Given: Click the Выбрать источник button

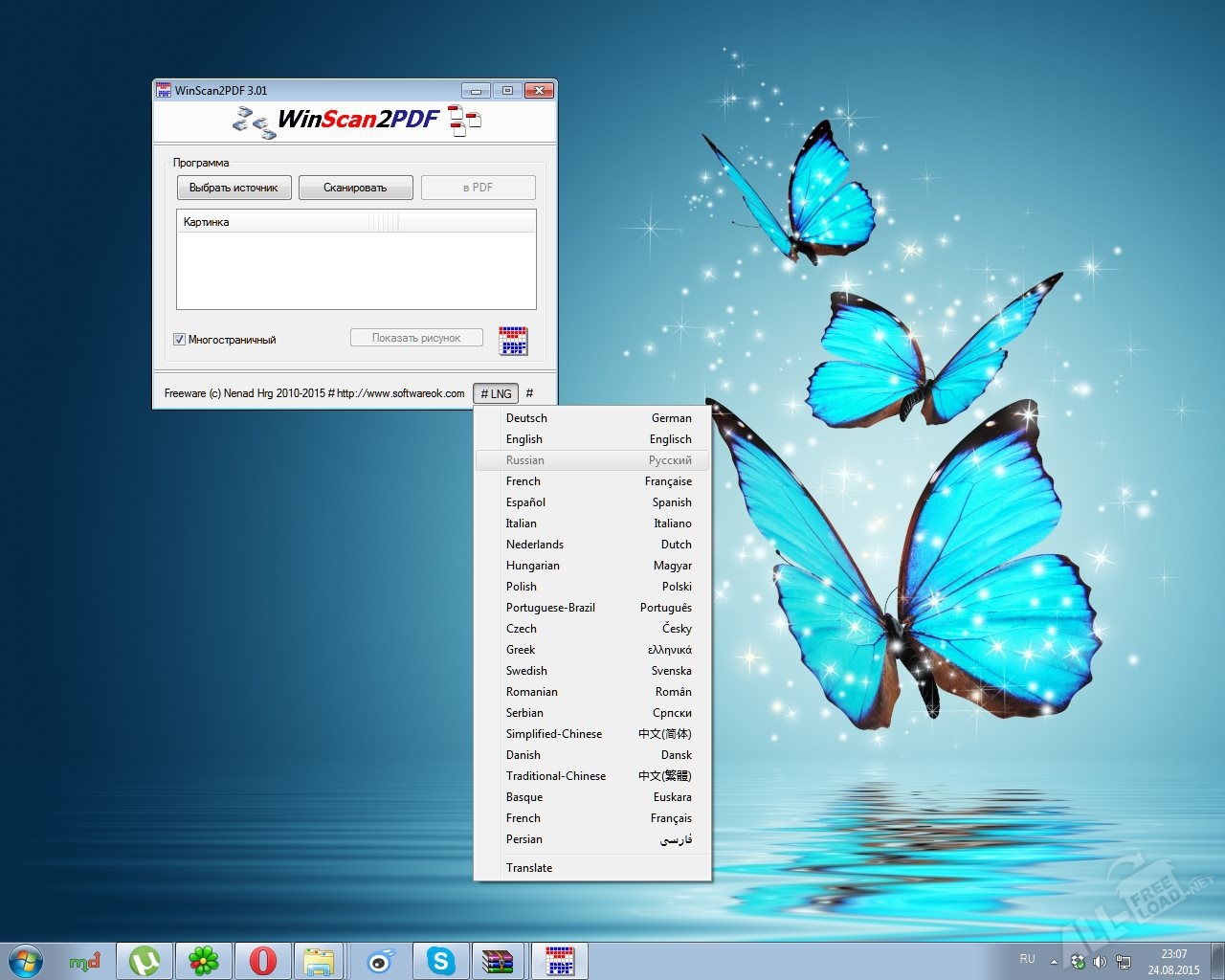Looking at the screenshot, I should pos(234,188).
